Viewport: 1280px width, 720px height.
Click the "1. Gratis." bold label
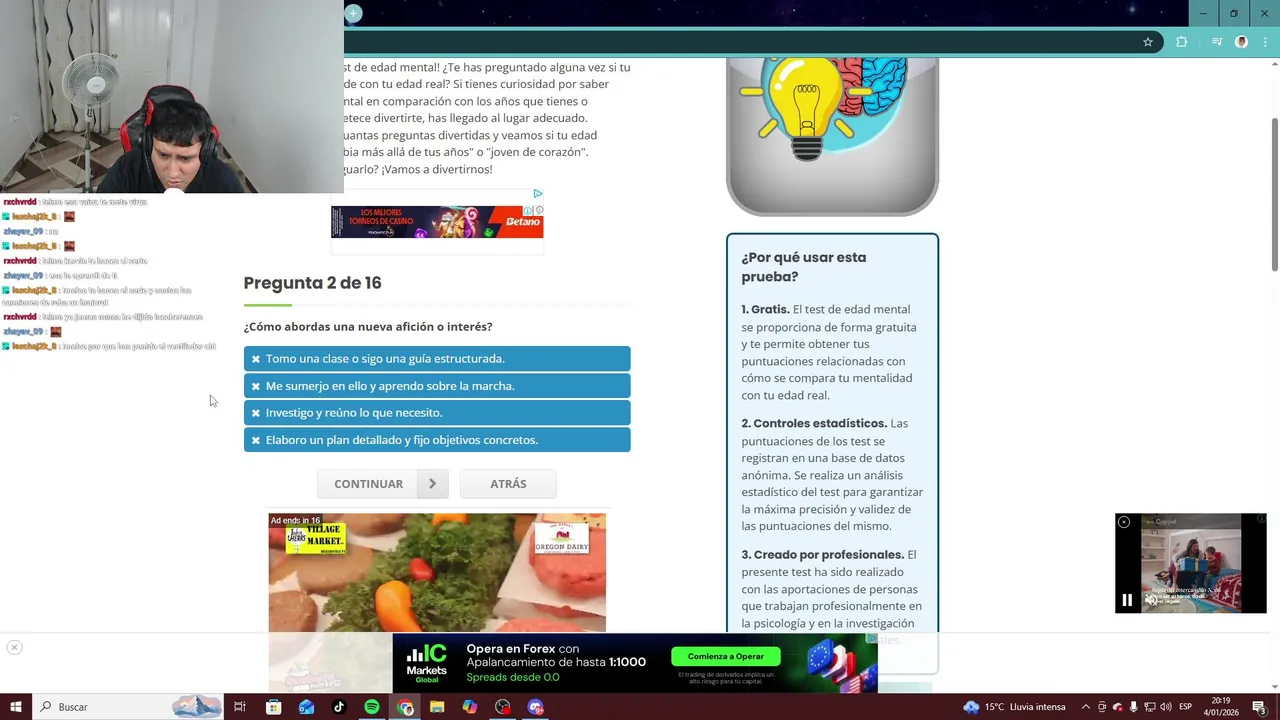click(765, 310)
